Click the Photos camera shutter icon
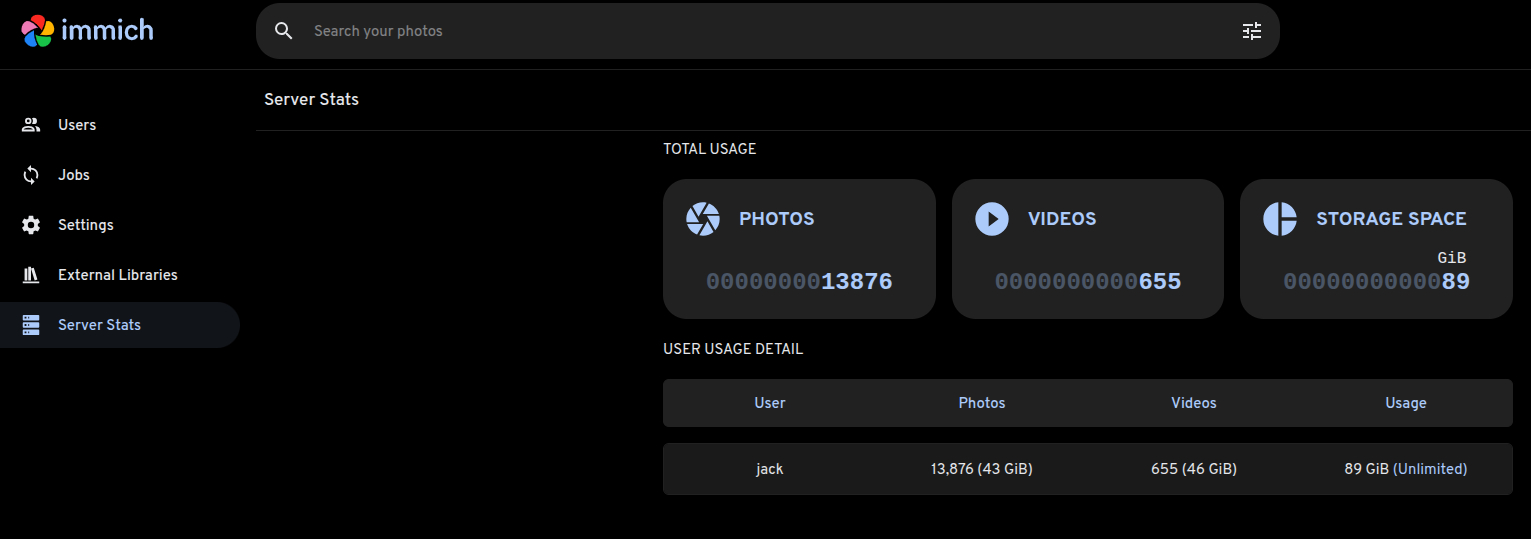This screenshot has width=1531, height=539. [x=703, y=219]
